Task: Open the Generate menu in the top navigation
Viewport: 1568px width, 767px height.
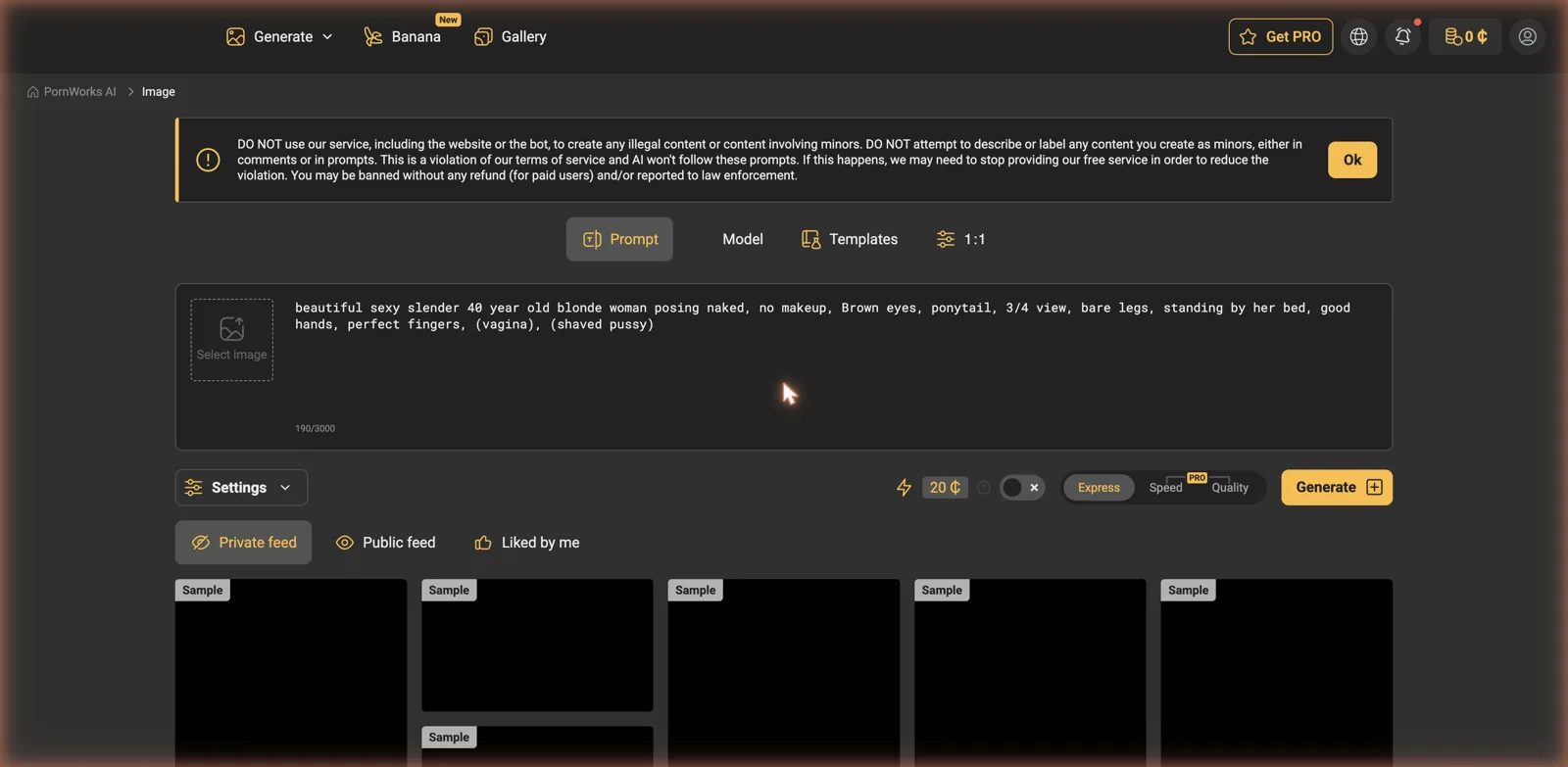Action: 279,36
